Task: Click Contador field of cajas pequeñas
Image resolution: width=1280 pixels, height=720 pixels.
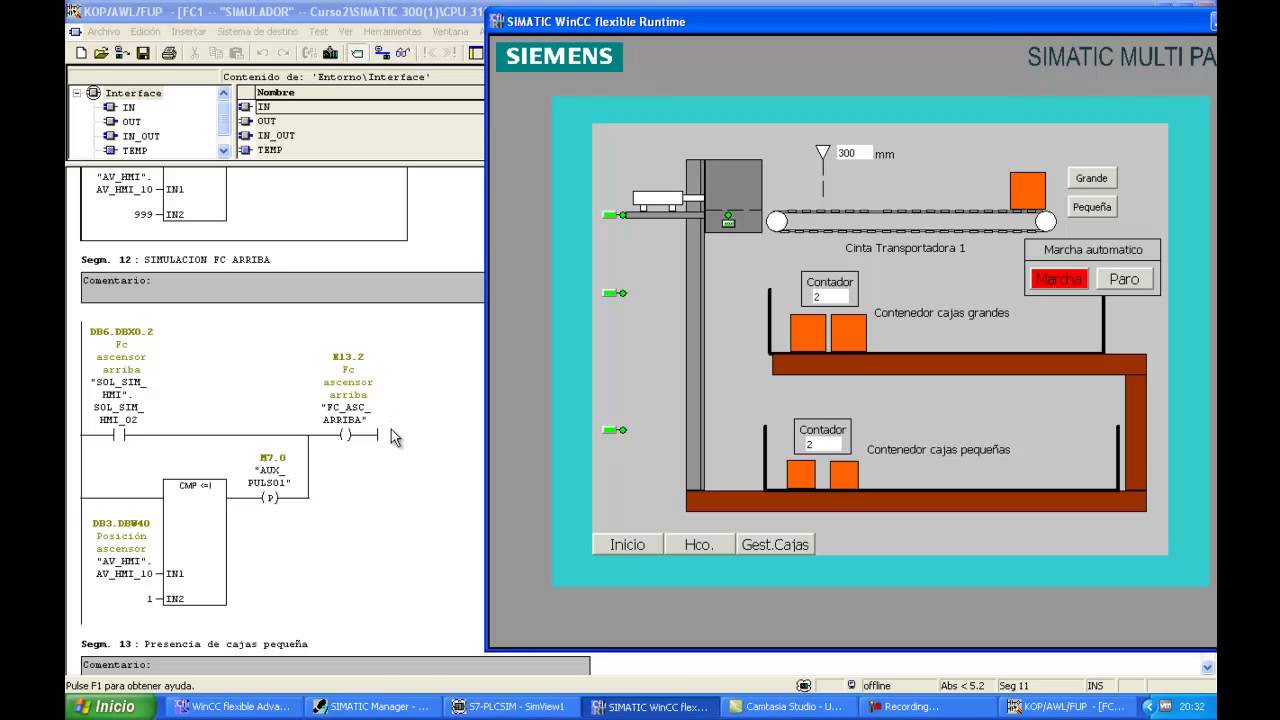Action: pyautogui.click(x=822, y=444)
